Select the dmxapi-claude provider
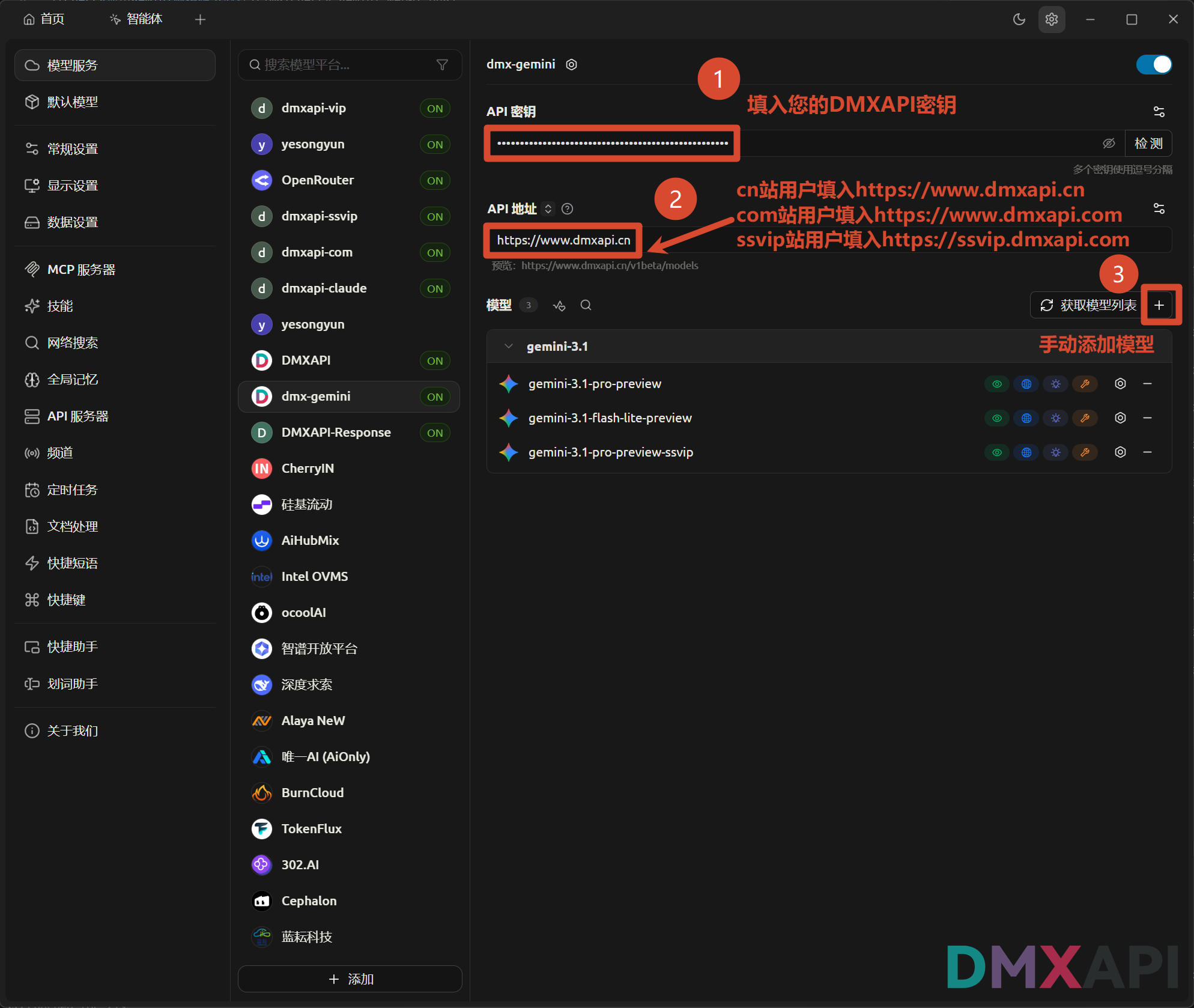 point(349,288)
